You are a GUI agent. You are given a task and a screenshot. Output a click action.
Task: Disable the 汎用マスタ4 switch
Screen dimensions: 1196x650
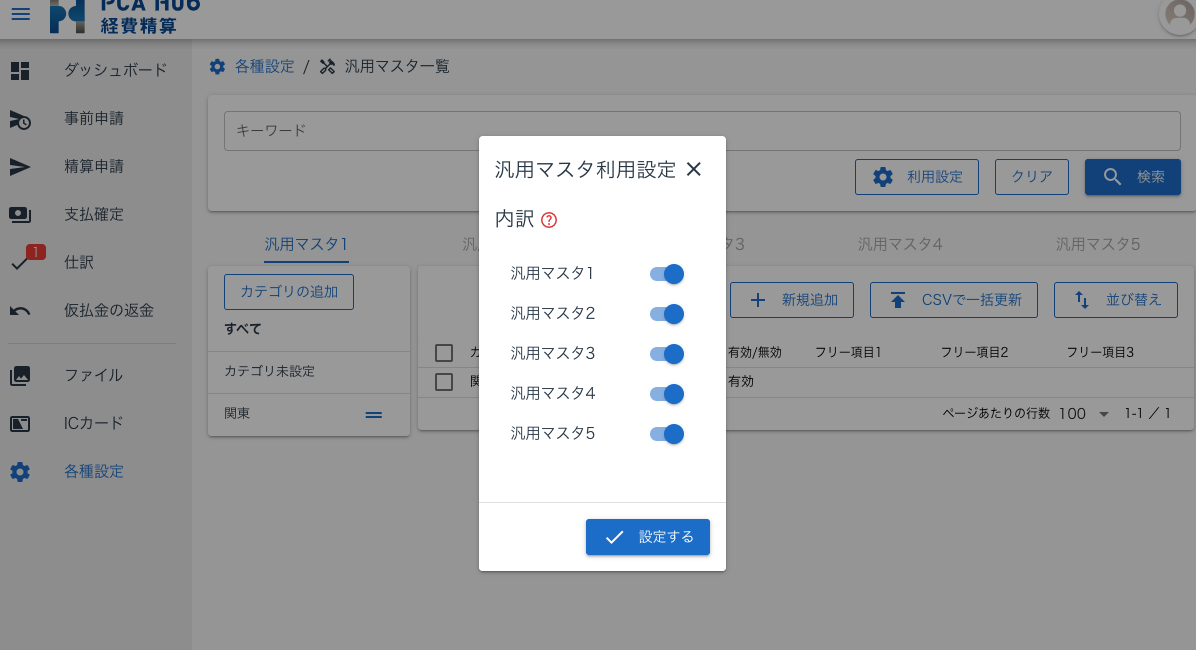(665, 393)
